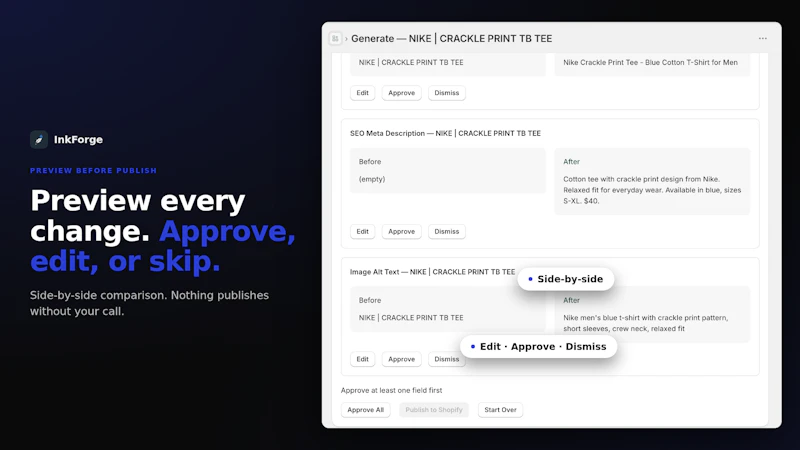Click the 'Edit · Approve · Dismiss' callout pill

click(539, 346)
